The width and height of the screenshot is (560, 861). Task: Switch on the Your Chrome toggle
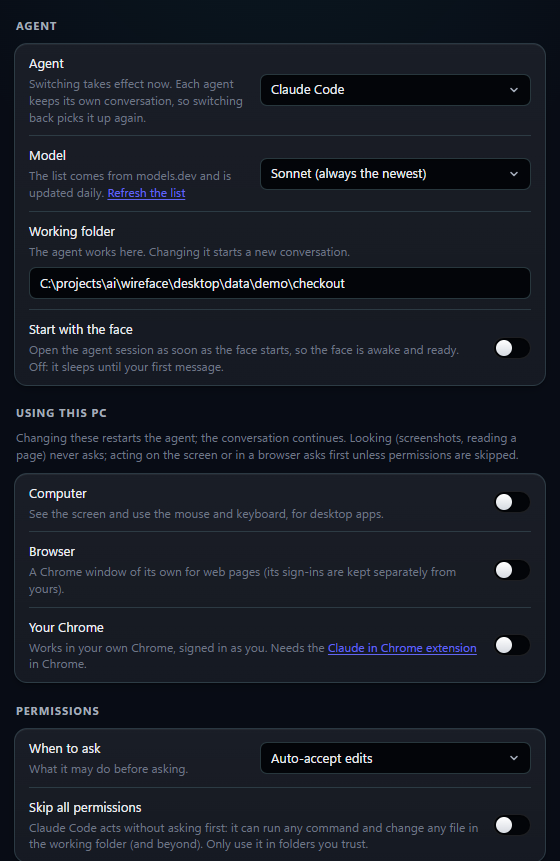coord(512,645)
